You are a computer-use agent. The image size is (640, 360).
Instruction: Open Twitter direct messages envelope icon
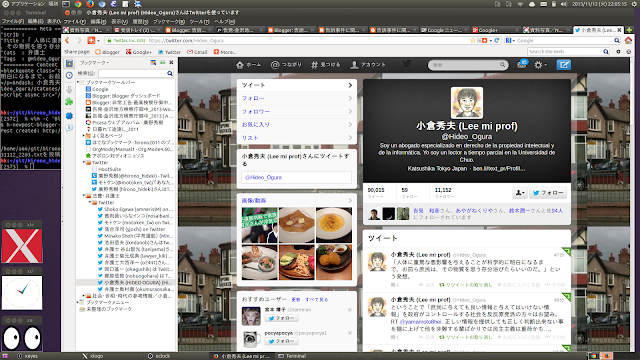522,64
